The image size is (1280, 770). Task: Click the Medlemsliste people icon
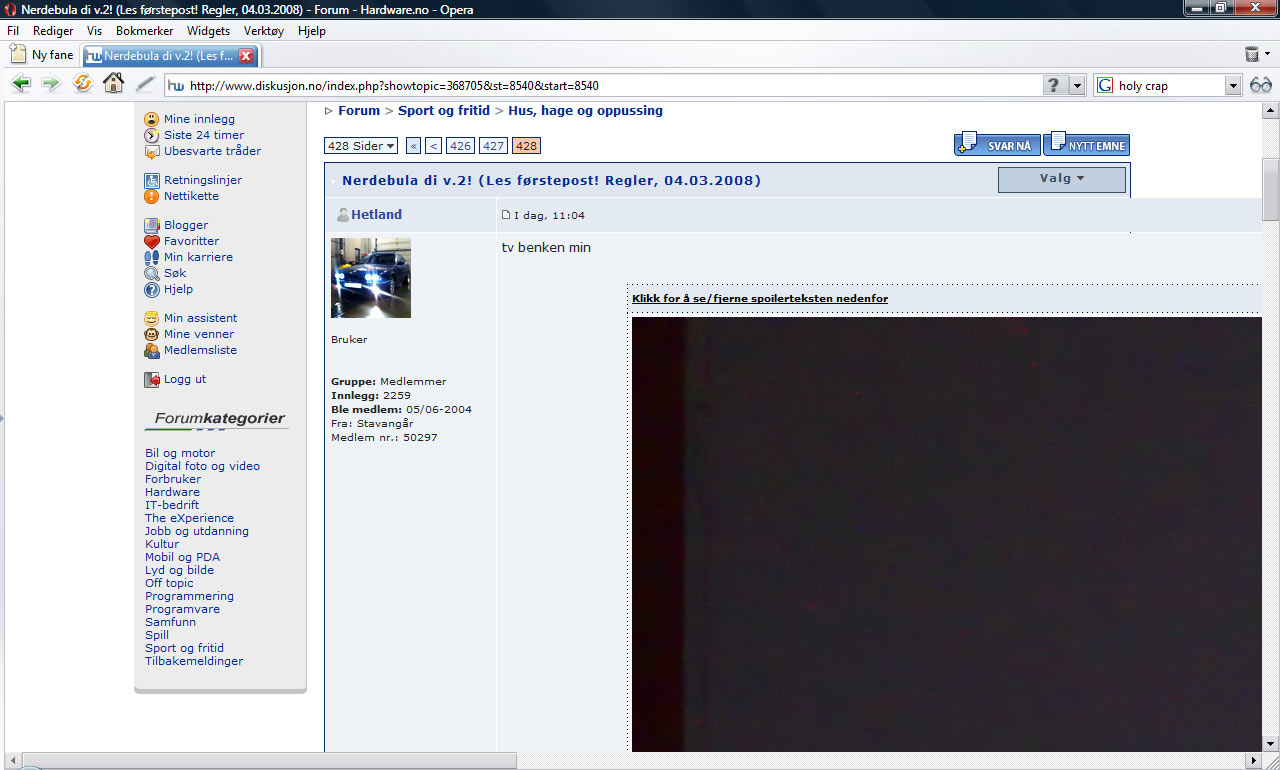click(152, 350)
